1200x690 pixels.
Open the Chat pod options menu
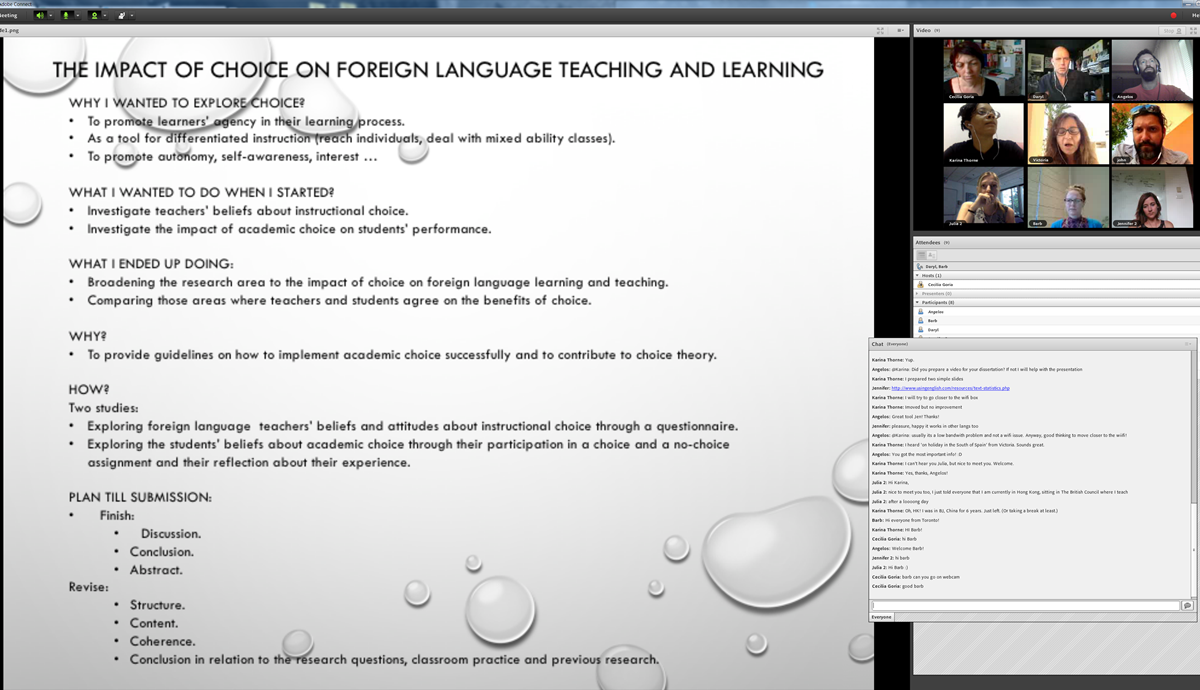pos(1188,344)
